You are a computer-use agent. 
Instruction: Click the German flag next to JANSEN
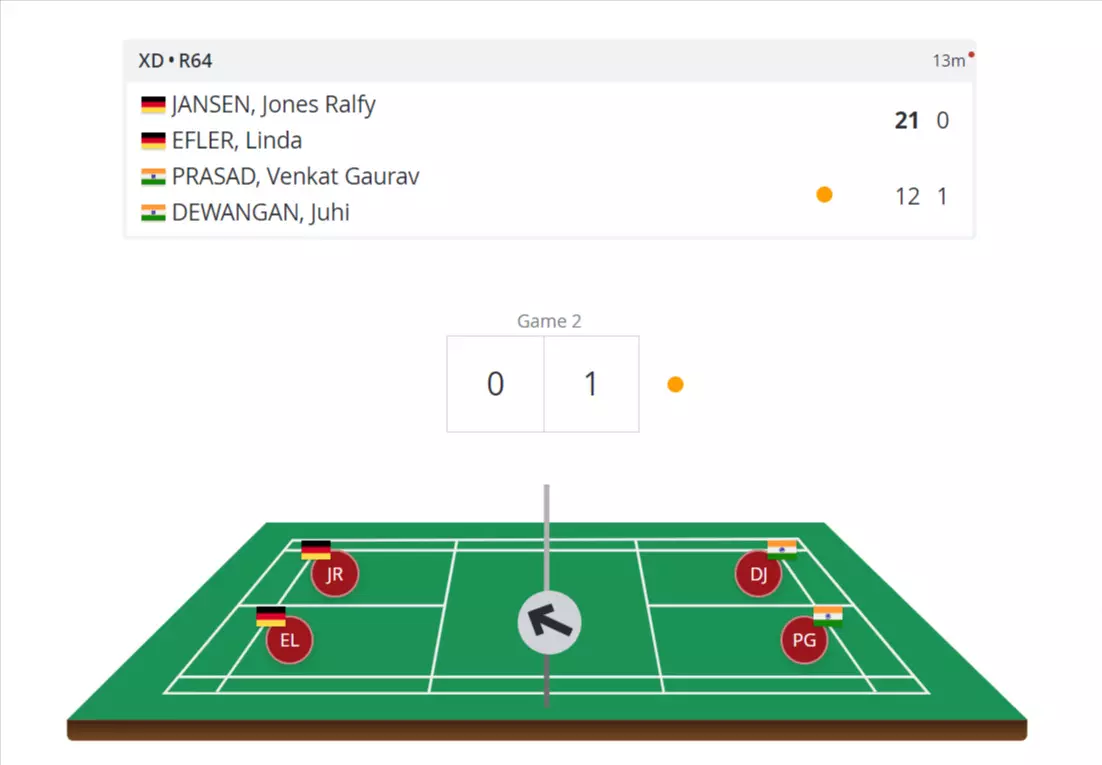153,105
